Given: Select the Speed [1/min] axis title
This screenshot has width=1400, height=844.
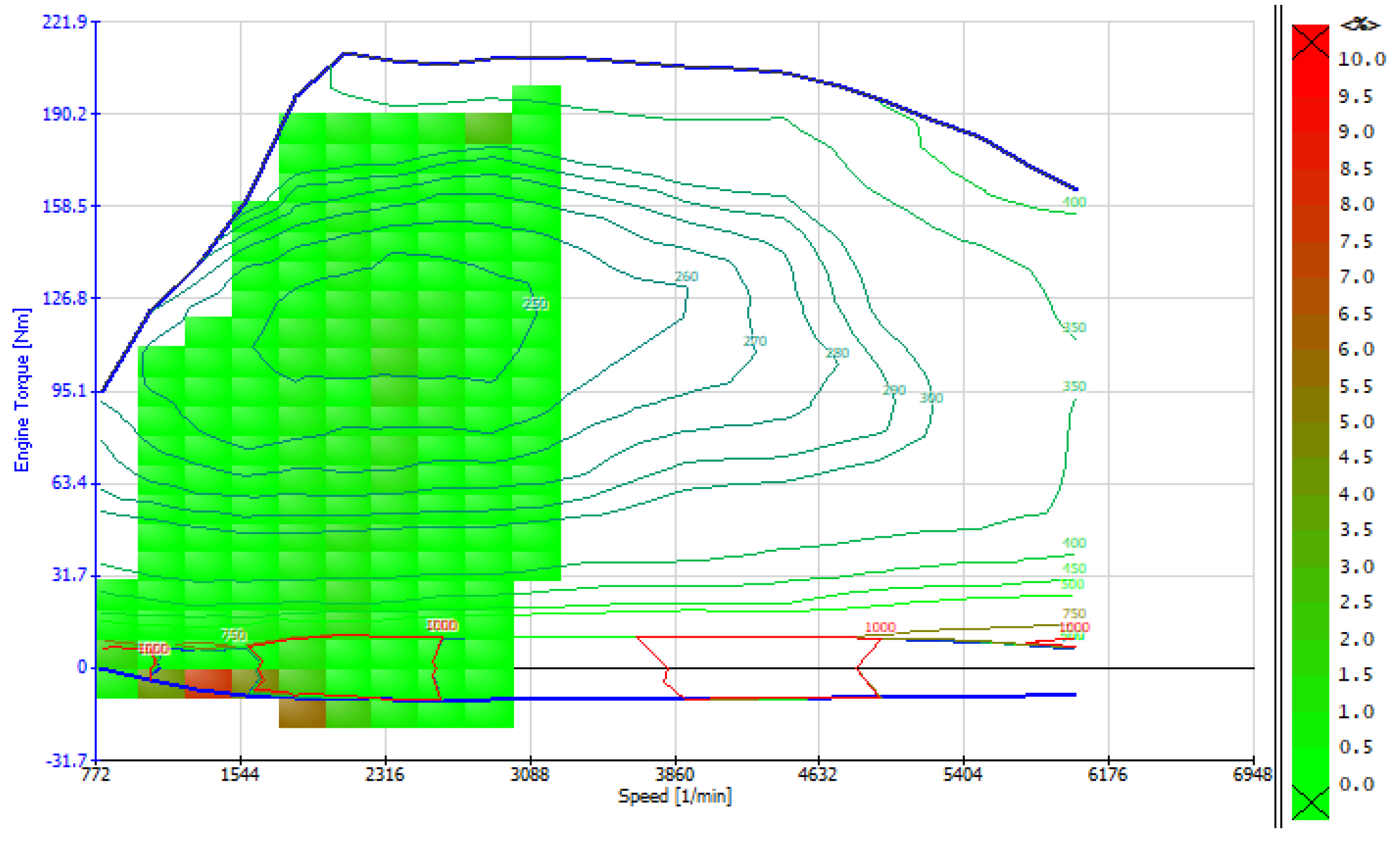Looking at the screenshot, I should pos(675,796).
